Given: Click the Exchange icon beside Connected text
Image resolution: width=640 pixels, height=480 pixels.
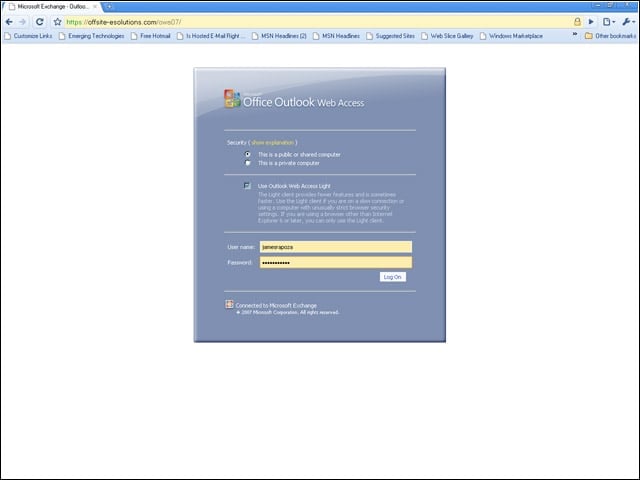Looking at the screenshot, I should [229, 304].
